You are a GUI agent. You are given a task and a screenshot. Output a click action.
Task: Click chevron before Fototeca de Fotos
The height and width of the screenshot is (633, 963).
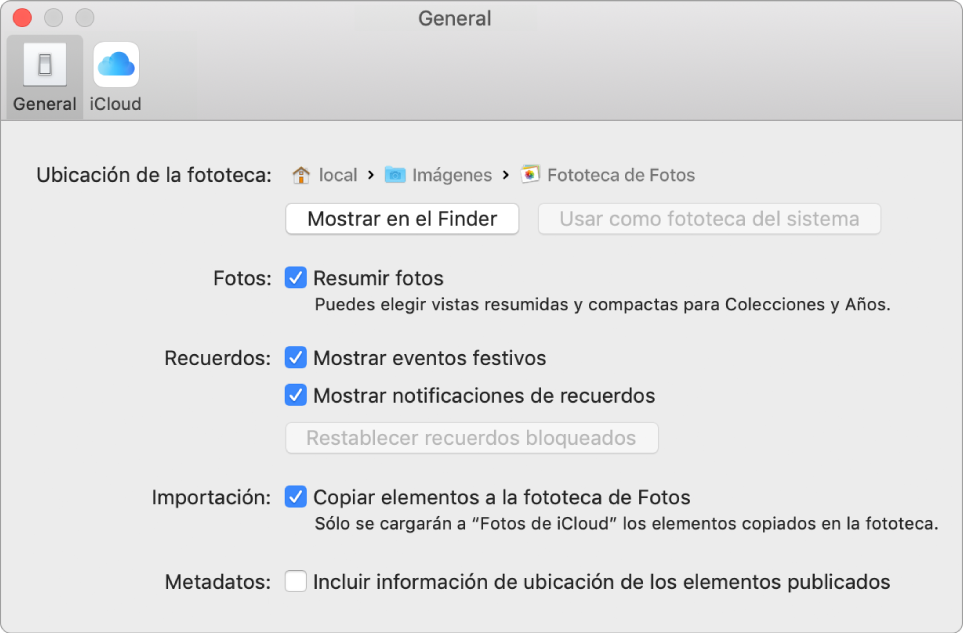(x=506, y=176)
